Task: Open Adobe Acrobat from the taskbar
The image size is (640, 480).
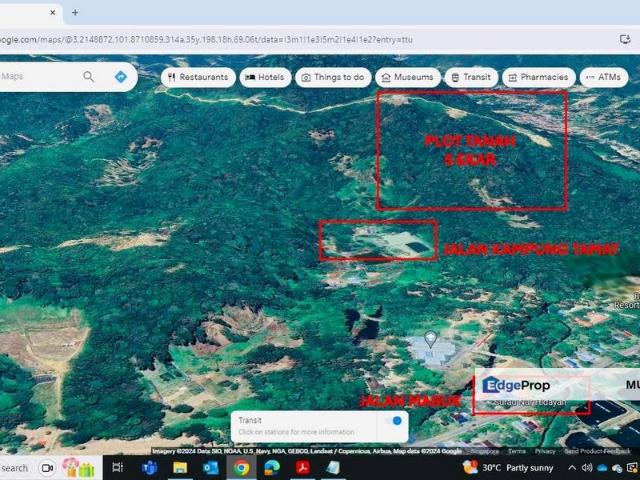Action: (302, 468)
